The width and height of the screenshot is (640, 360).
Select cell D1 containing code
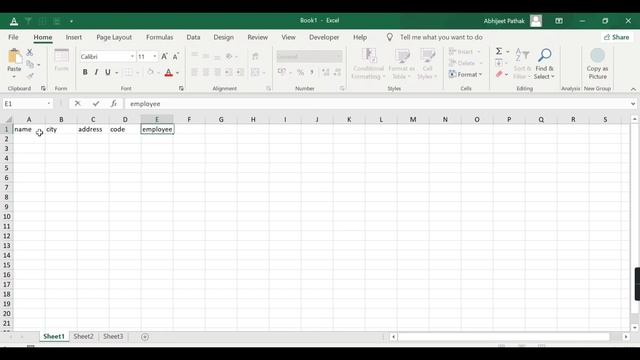pos(125,129)
